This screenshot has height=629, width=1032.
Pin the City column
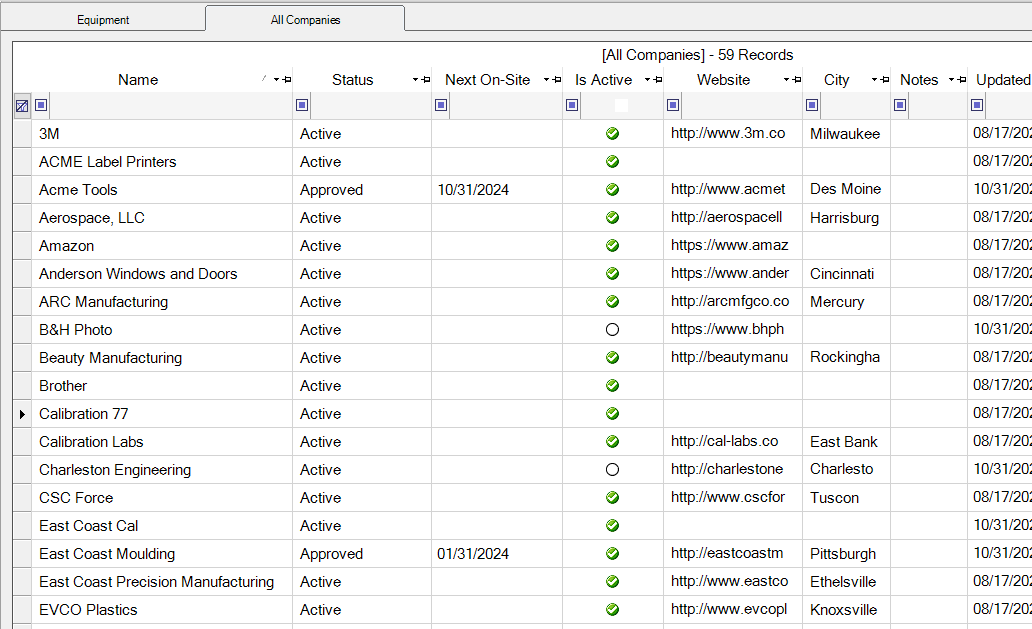[885, 80]
